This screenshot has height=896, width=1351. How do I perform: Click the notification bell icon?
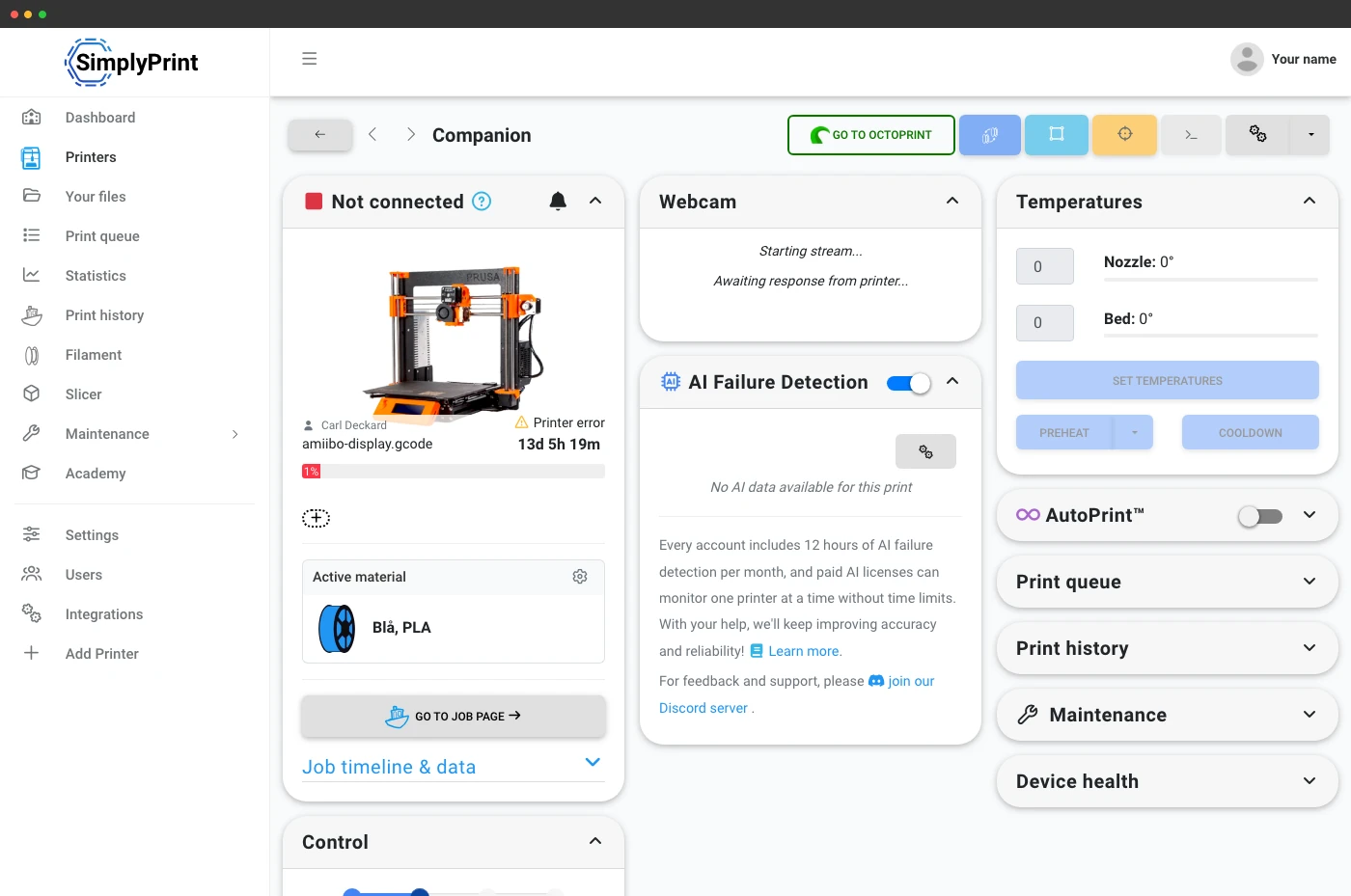[558, 201]
